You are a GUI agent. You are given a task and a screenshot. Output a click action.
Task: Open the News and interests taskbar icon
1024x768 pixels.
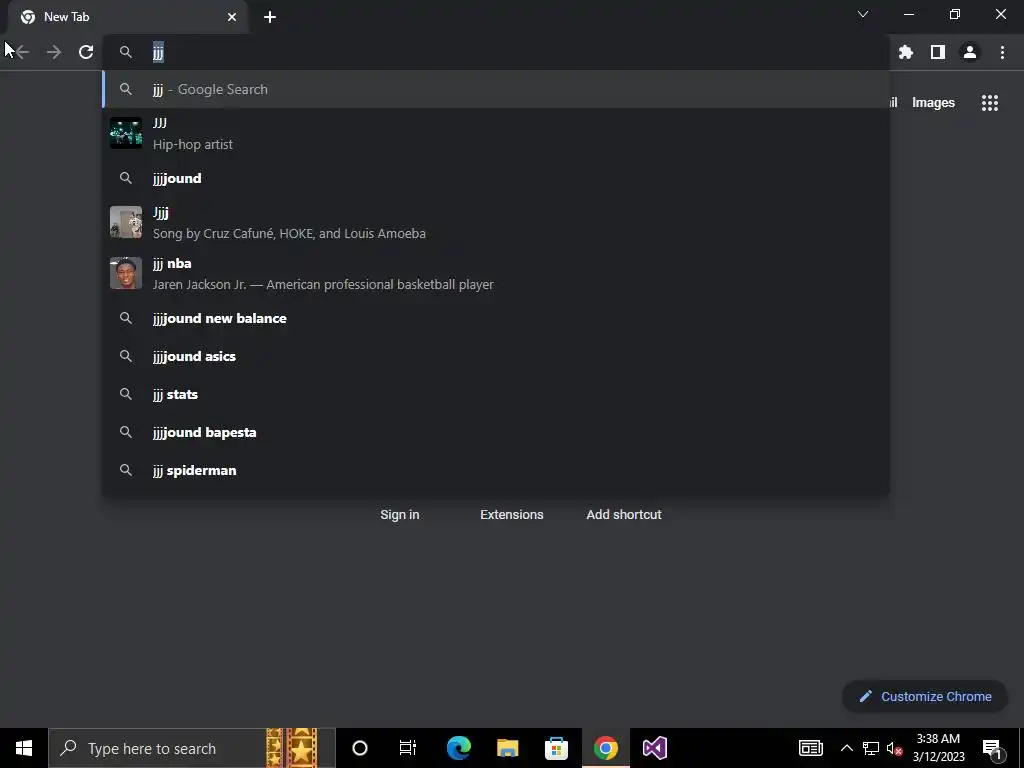tap(810, 748)
